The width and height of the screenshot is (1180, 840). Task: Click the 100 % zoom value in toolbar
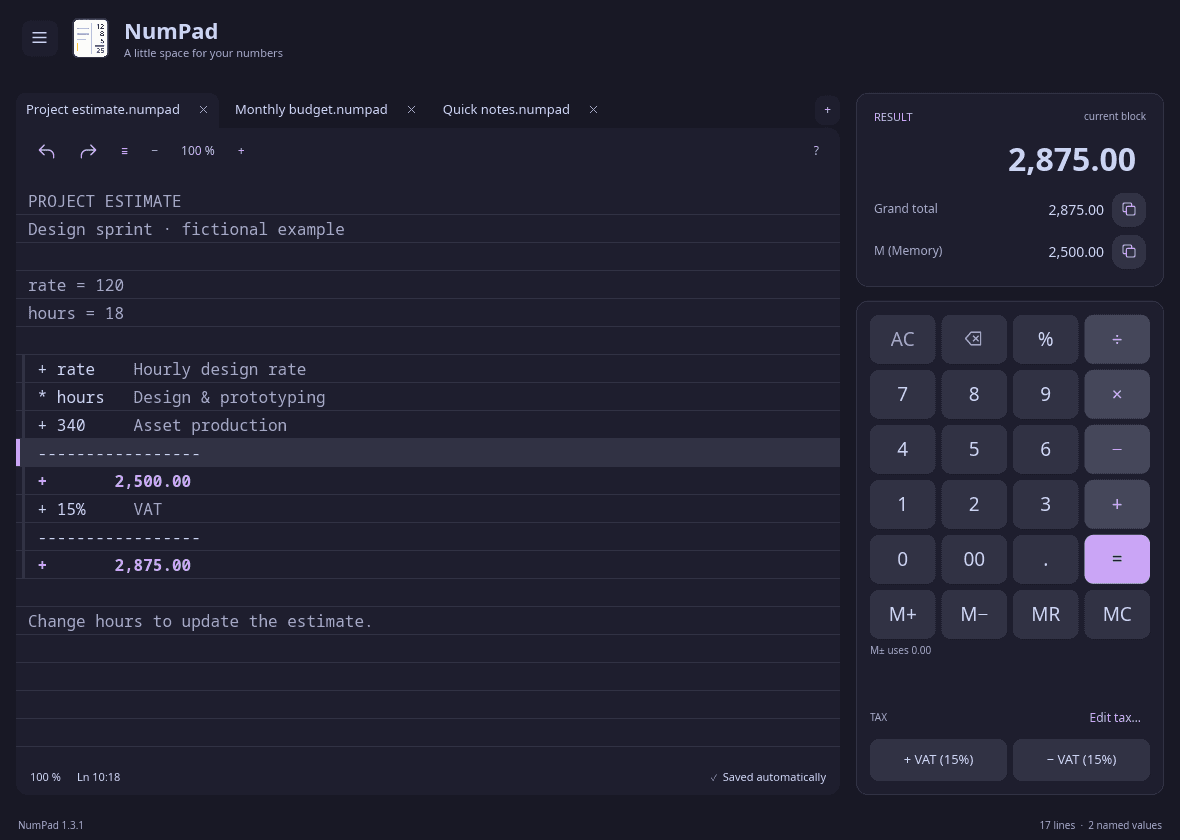197,151
